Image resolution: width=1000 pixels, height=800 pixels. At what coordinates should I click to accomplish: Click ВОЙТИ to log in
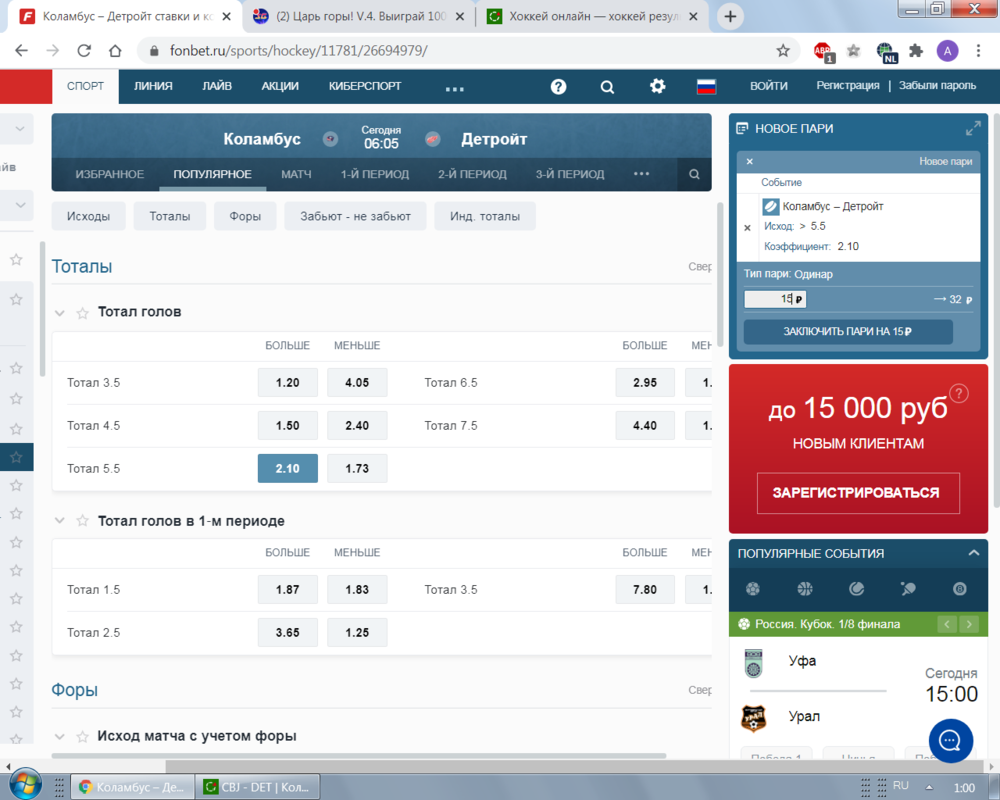(x=768, y=85)
